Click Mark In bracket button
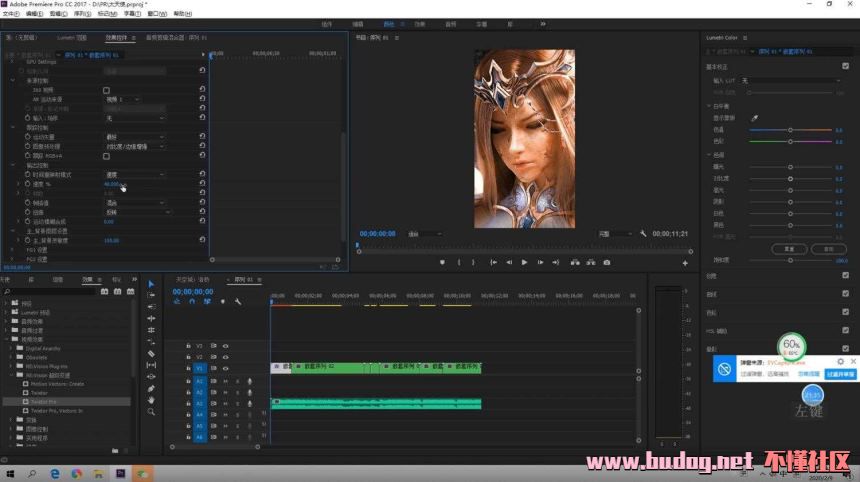Image resolution: width=860 pixels, height=482 pixels. [x=459, y=263]
